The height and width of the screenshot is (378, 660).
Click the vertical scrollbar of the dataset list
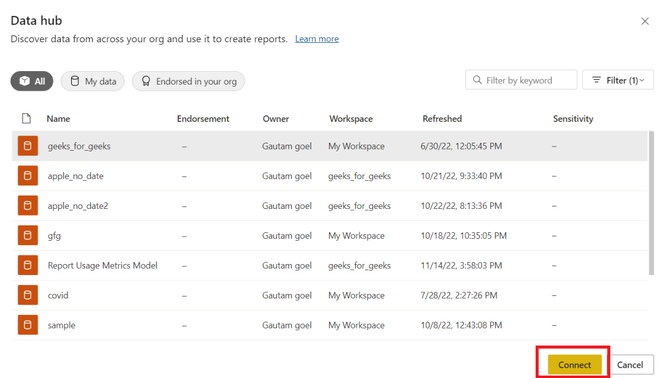point(652,203)
